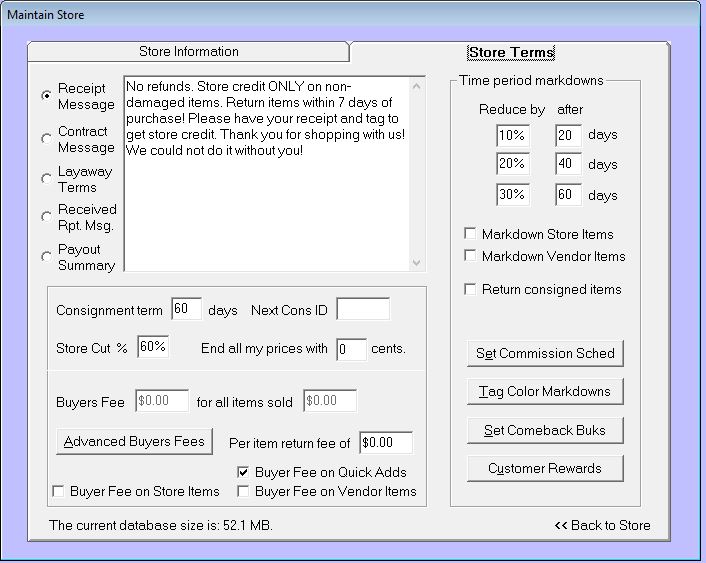
Task: Click the Consignment term days field
Action: (186, 309)
